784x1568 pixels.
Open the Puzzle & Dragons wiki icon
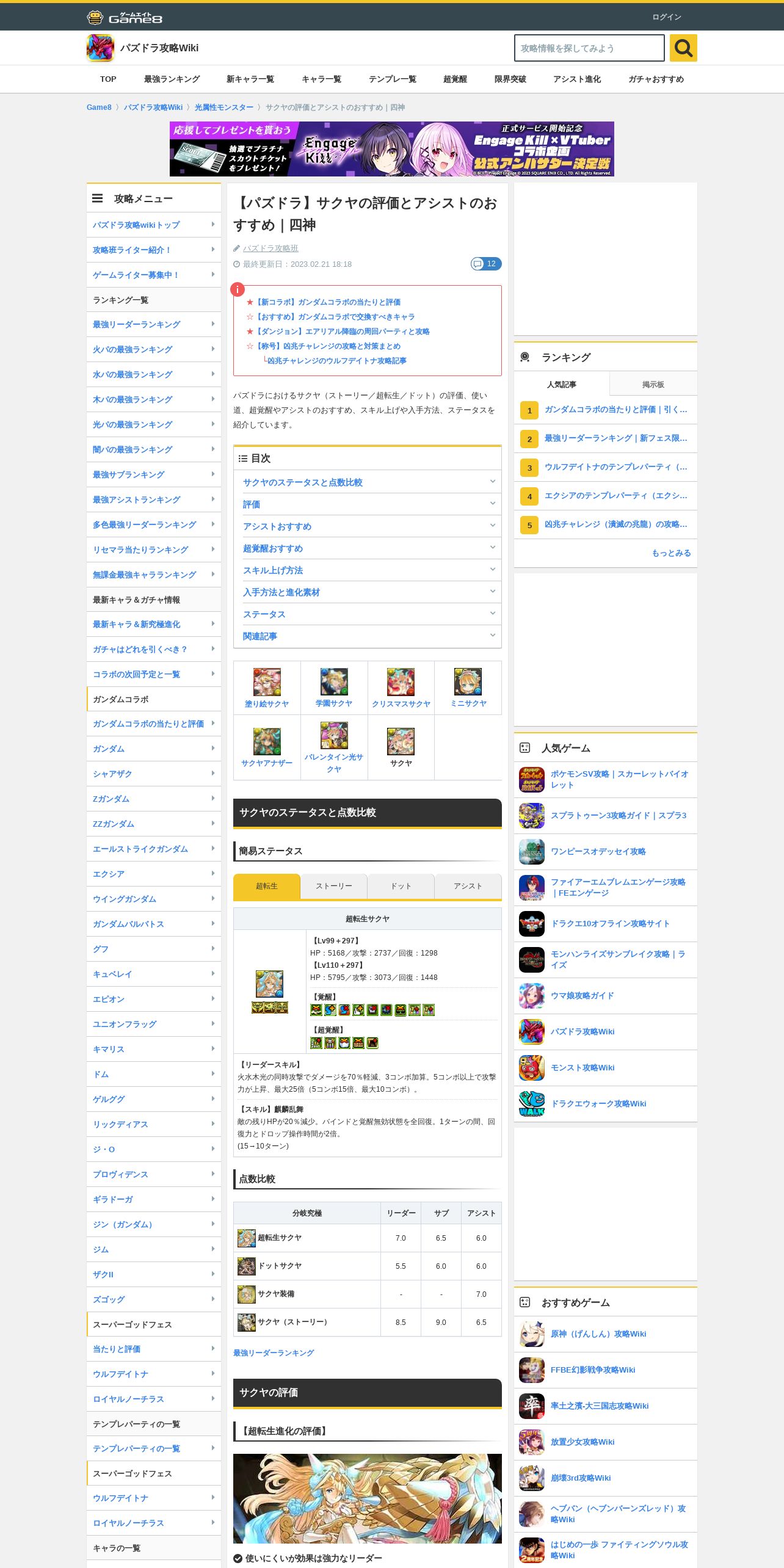coord(100,48)
